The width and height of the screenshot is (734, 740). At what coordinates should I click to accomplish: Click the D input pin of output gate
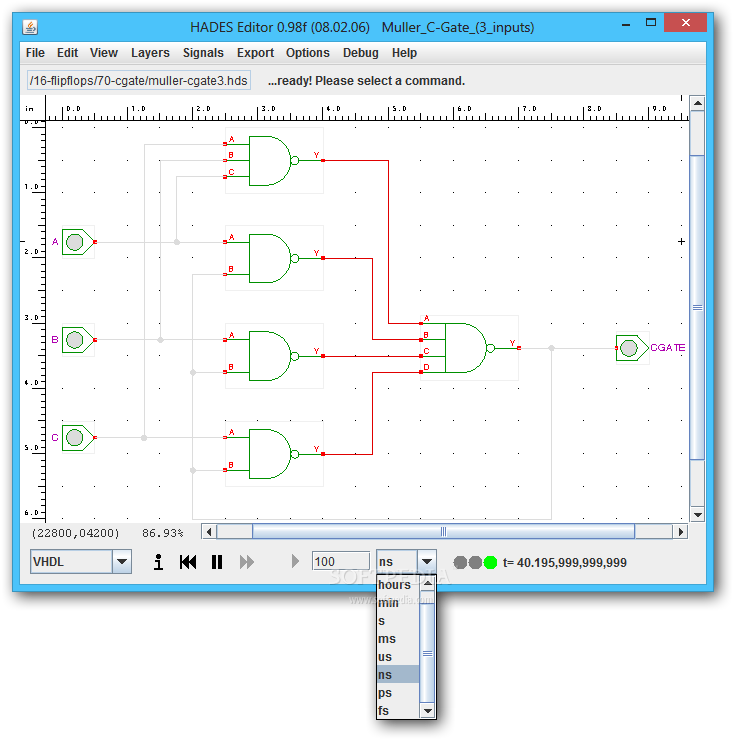coord(421,372)
